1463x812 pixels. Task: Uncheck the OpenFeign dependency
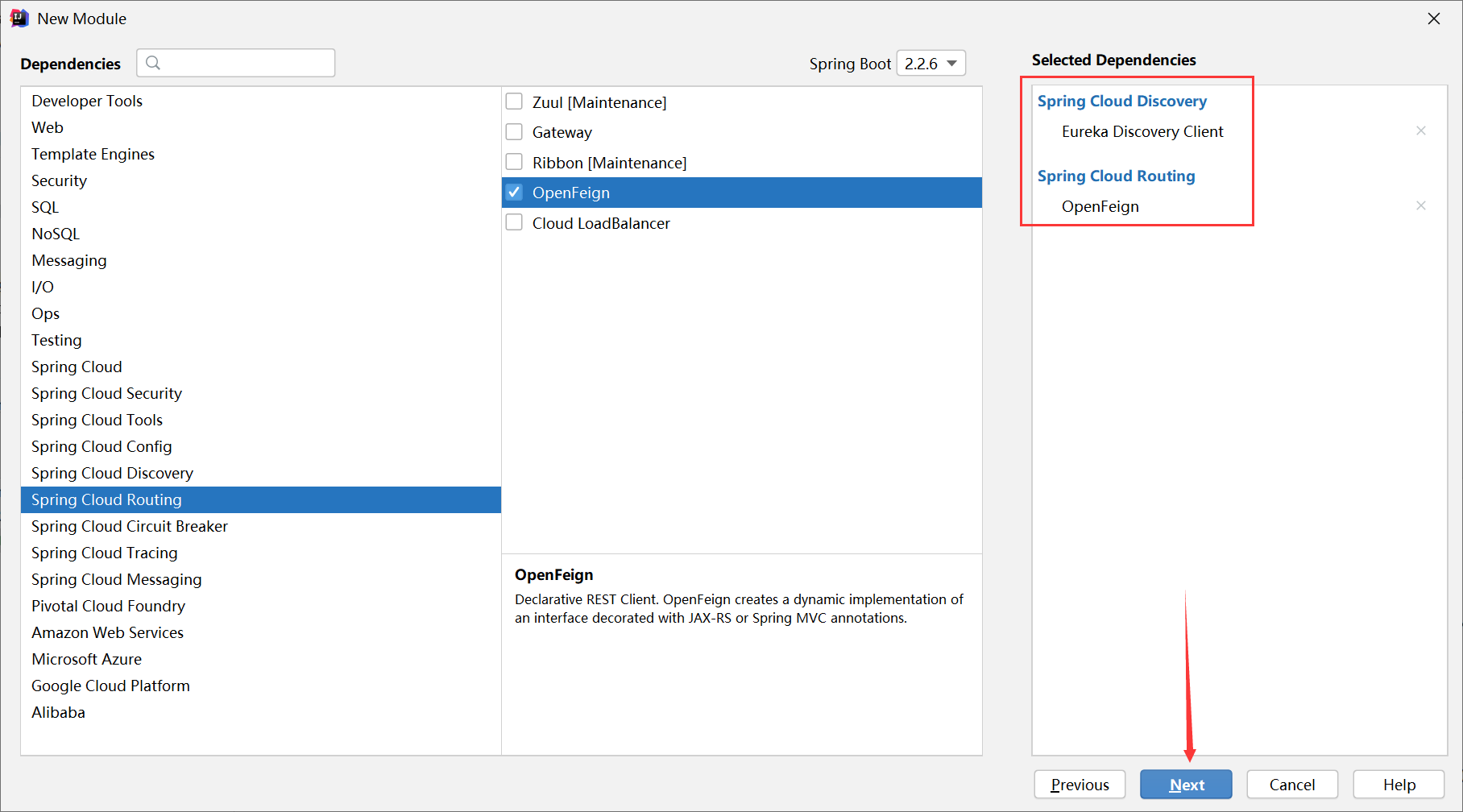coord(514,192)
